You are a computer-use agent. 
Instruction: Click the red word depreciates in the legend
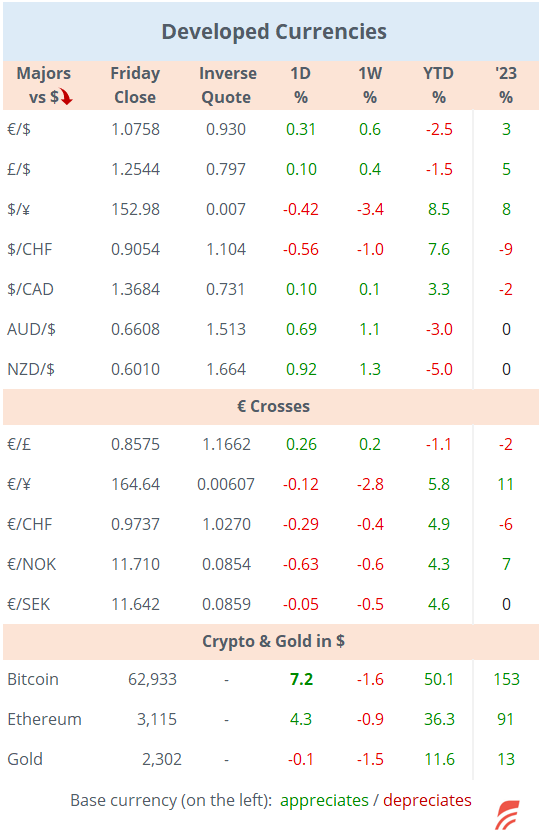tap(427, 800)
